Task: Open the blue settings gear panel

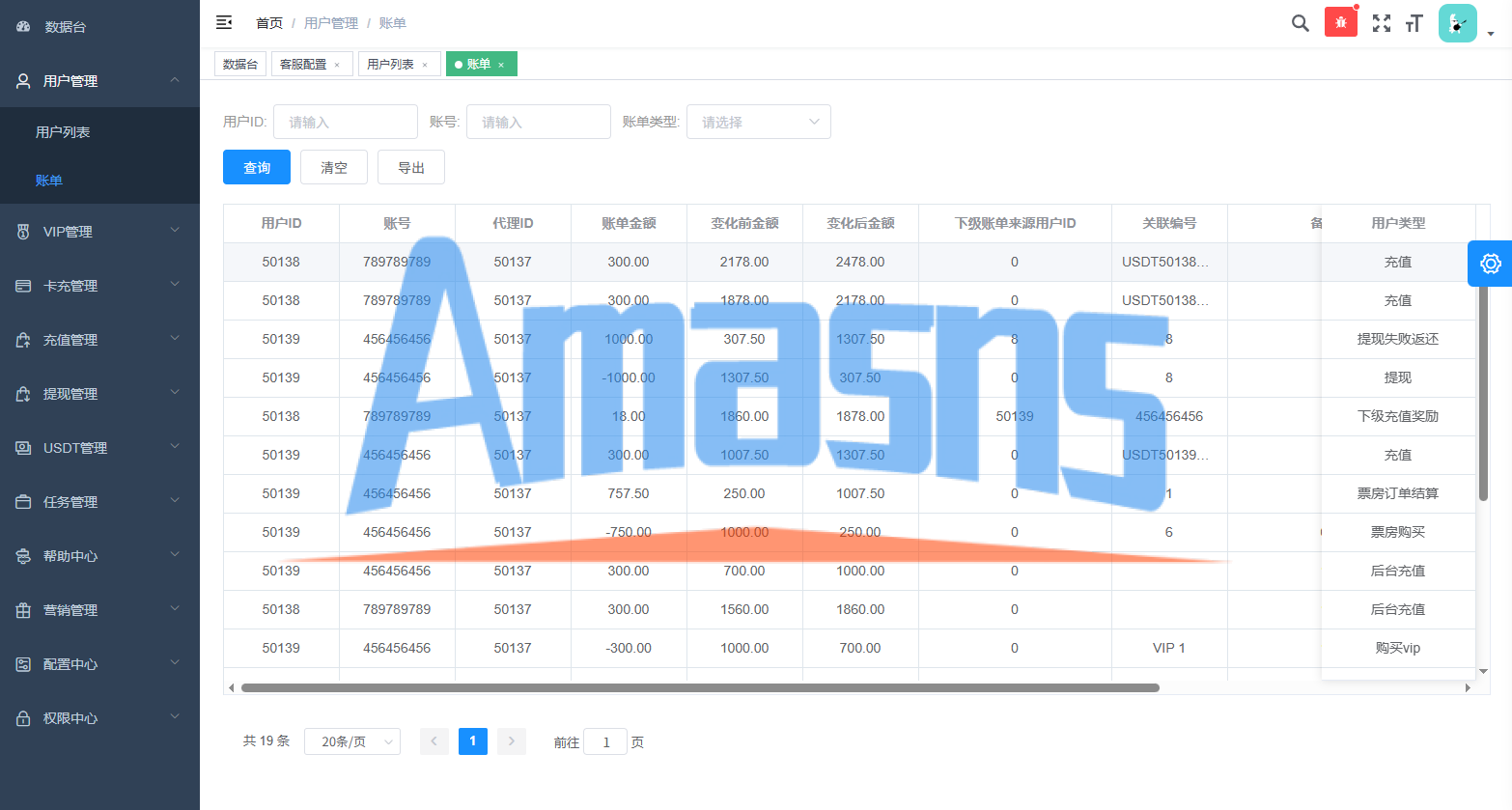Action: [1490, 264]
